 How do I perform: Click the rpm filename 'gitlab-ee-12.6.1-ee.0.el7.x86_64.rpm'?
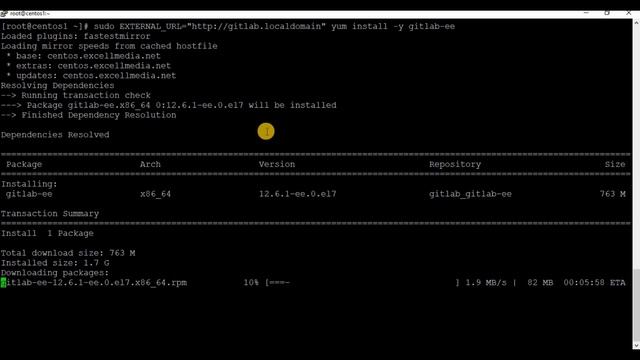tap(94, 282)
